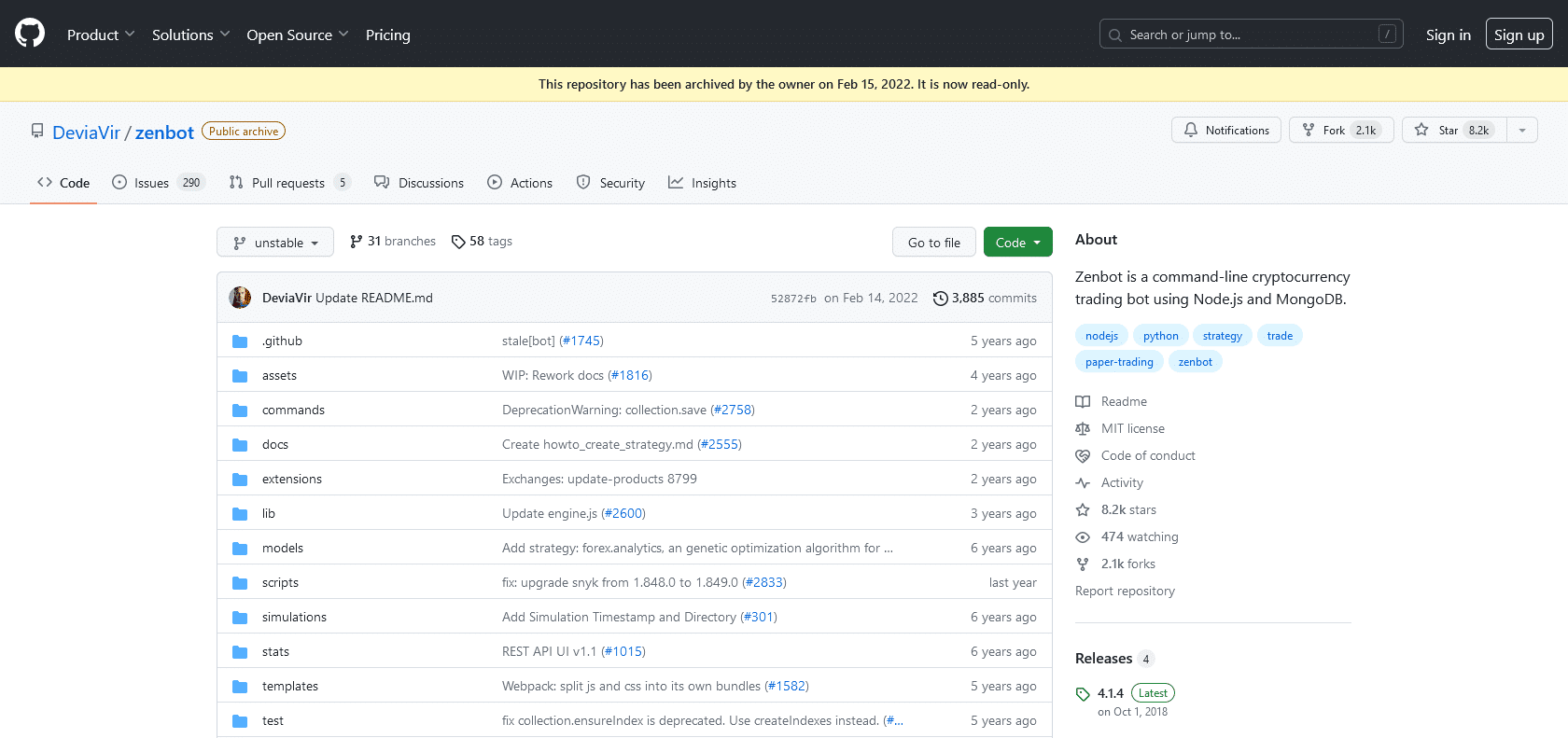Click the commands folder icon
The image size is (1568, 738).
240,411
